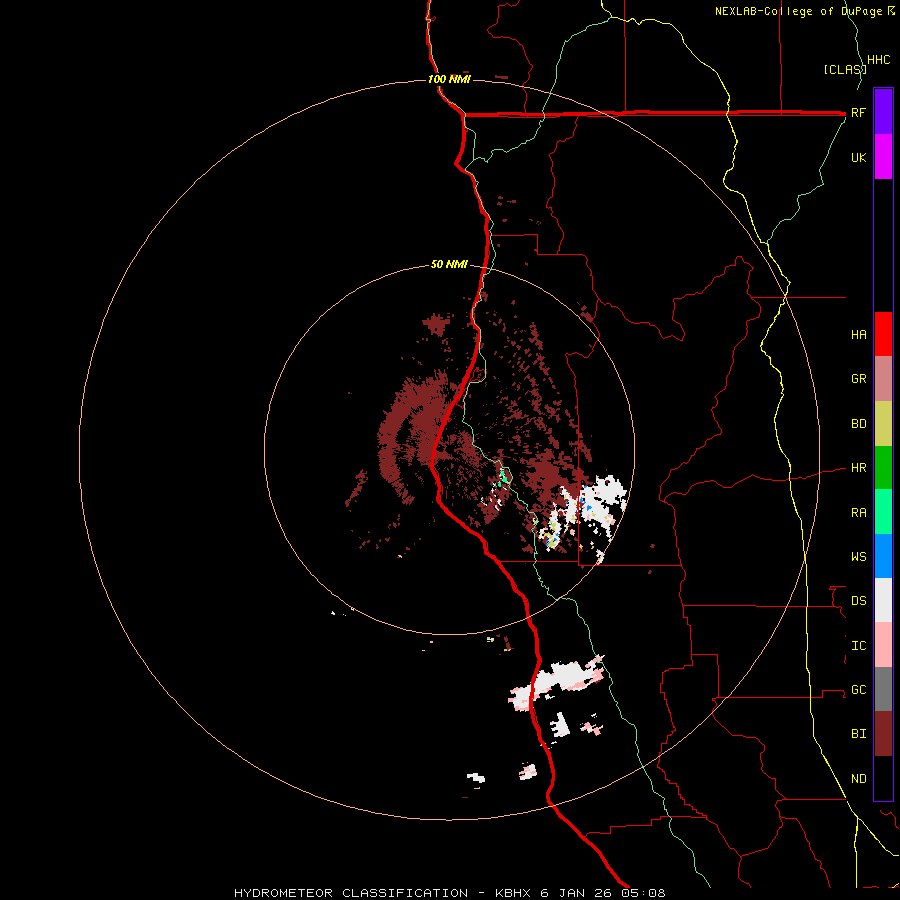Choose the dusty pink GR legend swatch
Screen dimensions: 900x900
(x=883, y=379)
